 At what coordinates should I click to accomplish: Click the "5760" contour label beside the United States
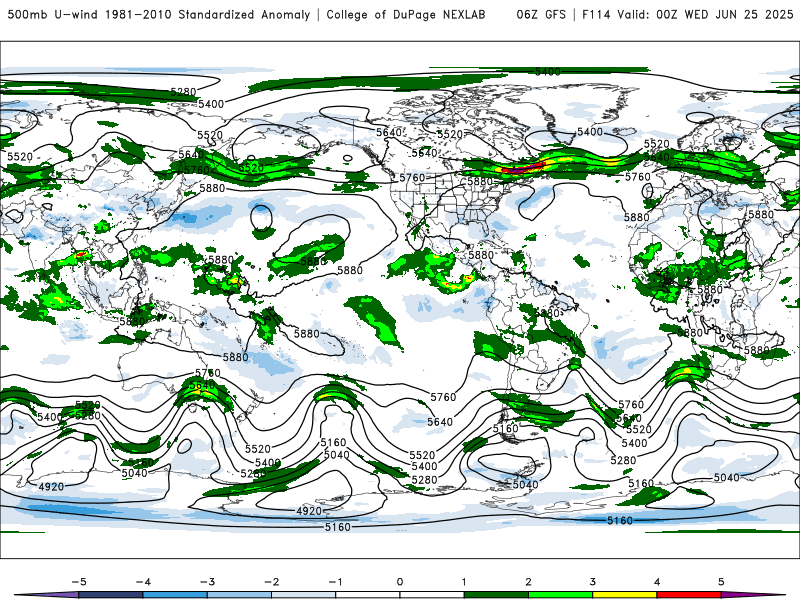pos(412,178)
